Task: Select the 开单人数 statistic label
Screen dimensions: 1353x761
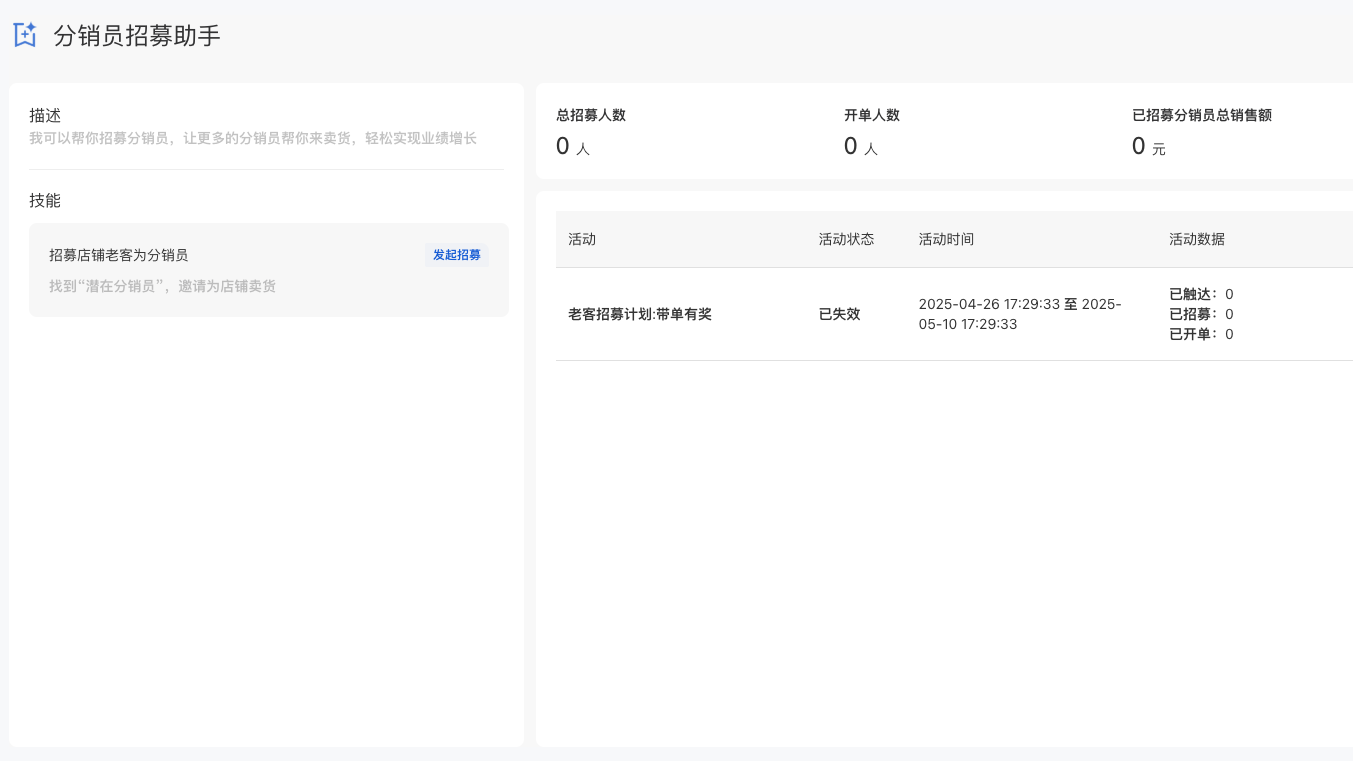Action: (872, 115)
